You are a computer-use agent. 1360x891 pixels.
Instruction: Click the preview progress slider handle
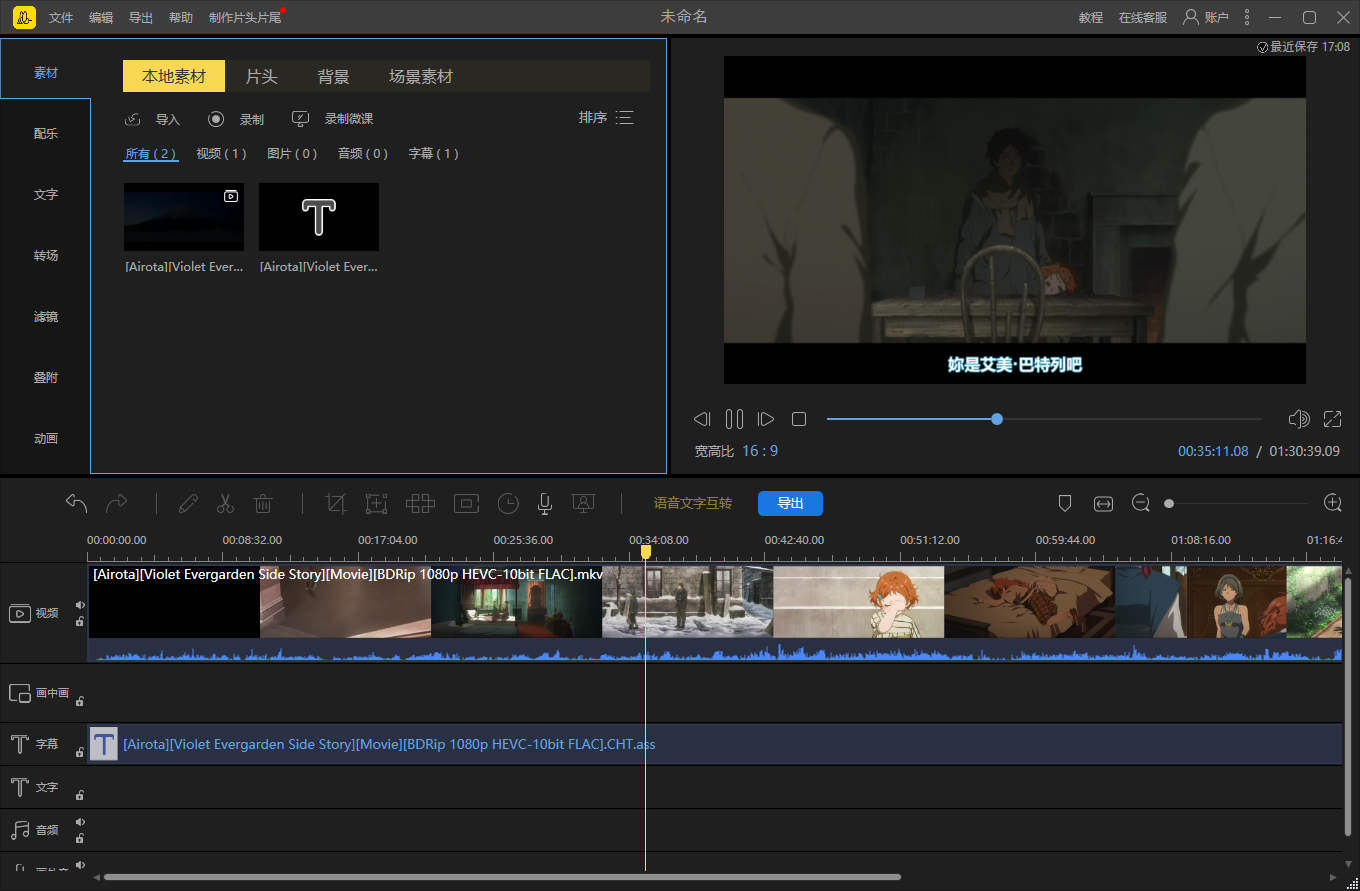pos(997,419)
